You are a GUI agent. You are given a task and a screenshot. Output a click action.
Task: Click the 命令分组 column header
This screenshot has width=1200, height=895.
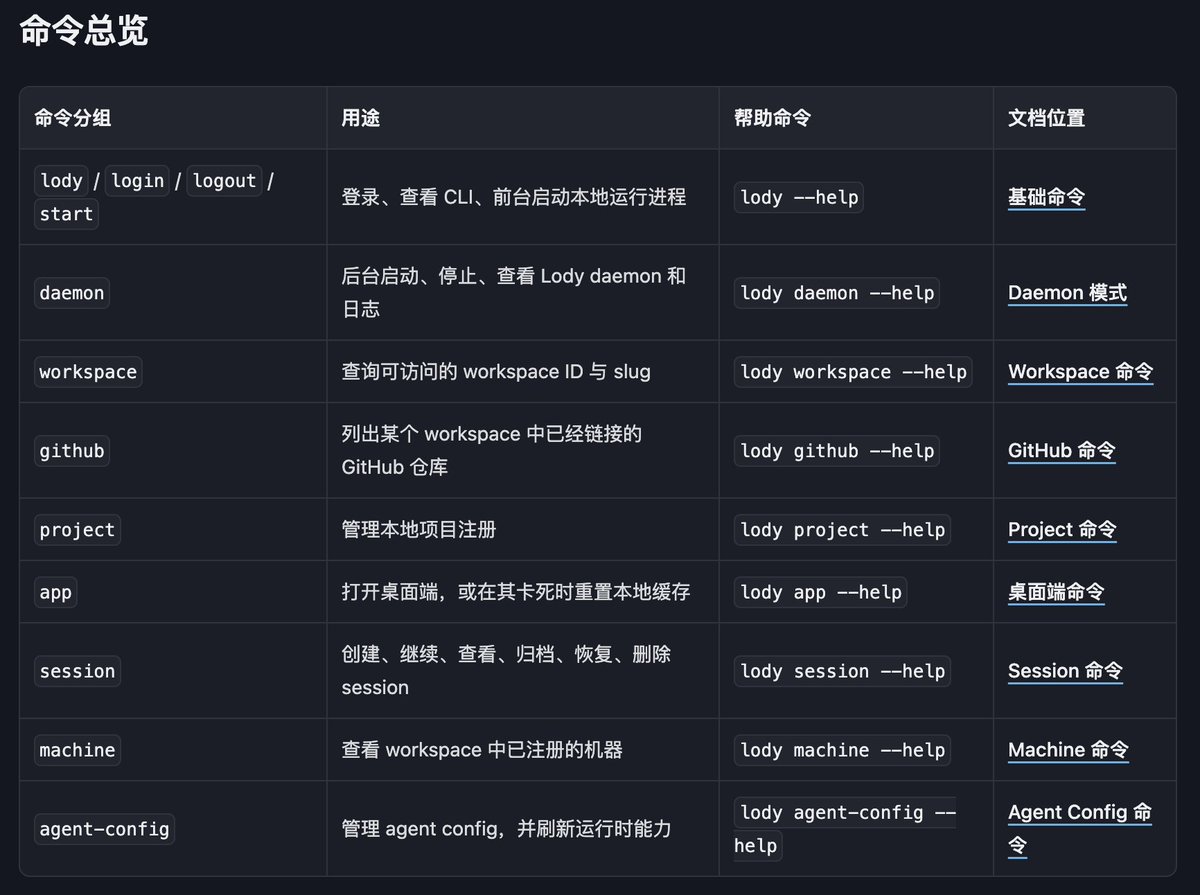[x=73, y=118]
